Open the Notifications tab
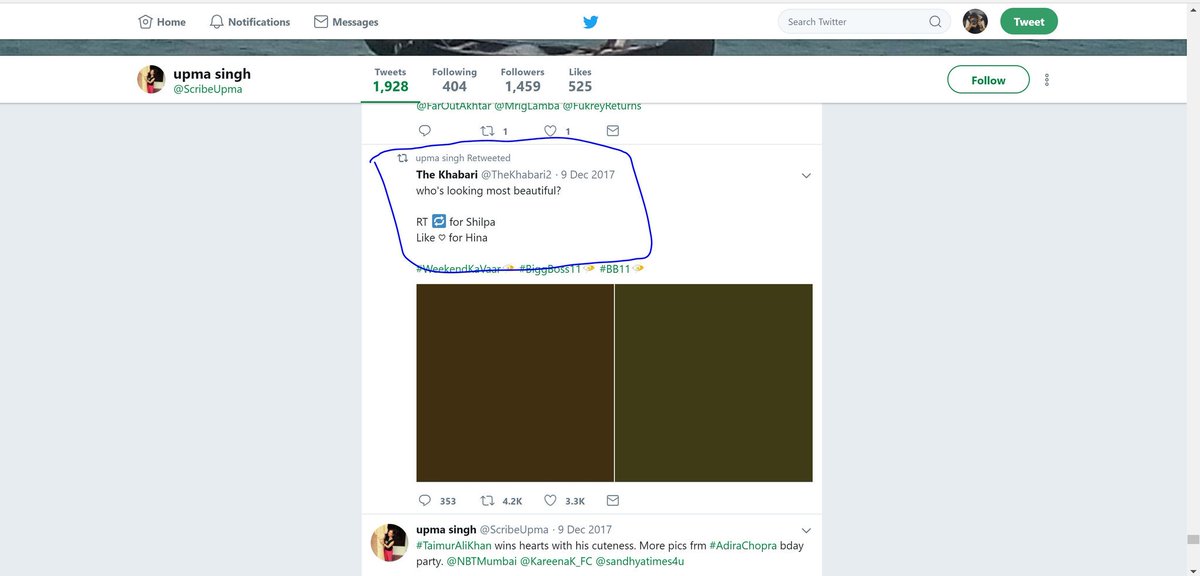The height and width of the screenshot is (576, 1200). (250, 22)
